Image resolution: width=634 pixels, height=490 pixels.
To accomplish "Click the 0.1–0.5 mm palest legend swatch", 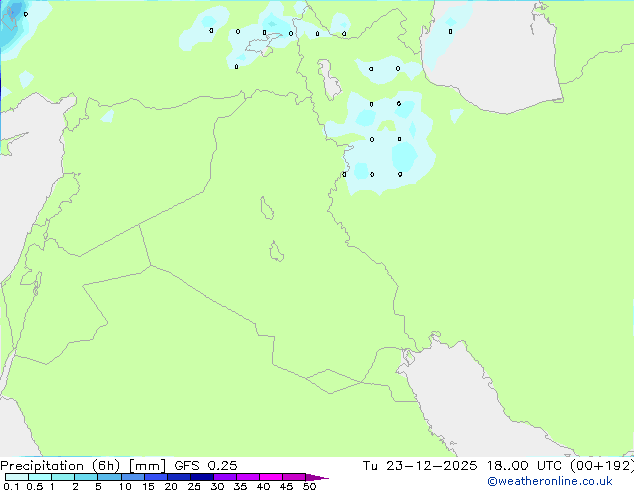I will tap(17, 477).
